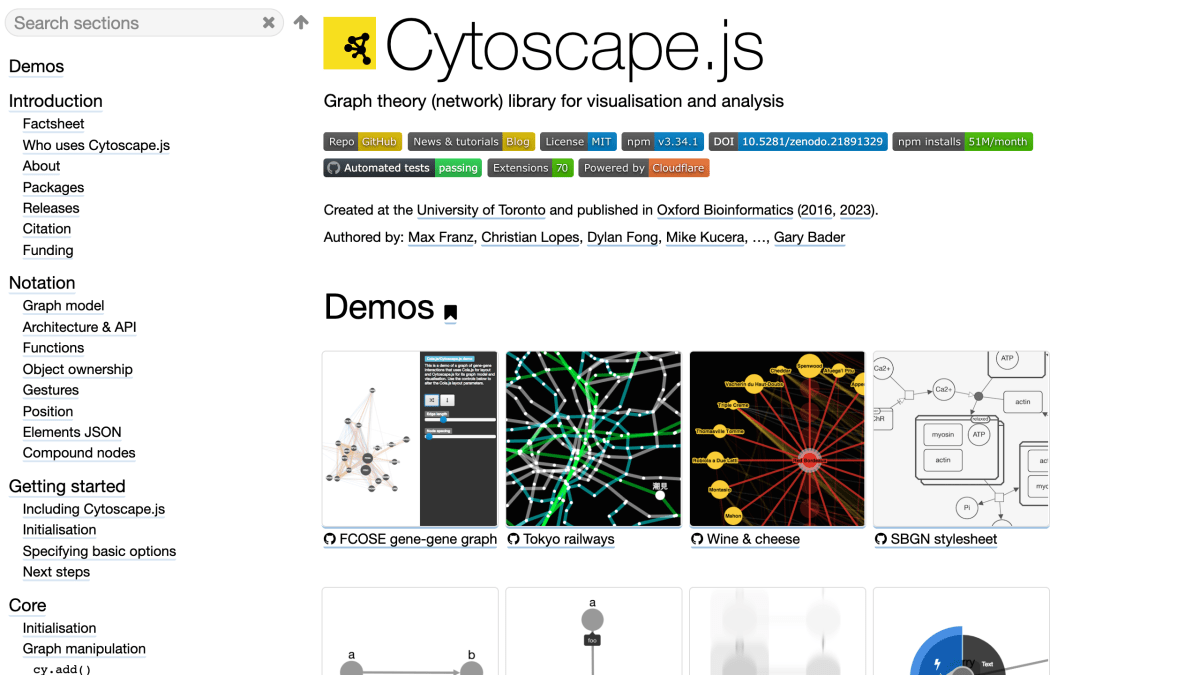
Task: Open Gestures in the sidebar
Action: pyautogui.click(x=51, y=390)
